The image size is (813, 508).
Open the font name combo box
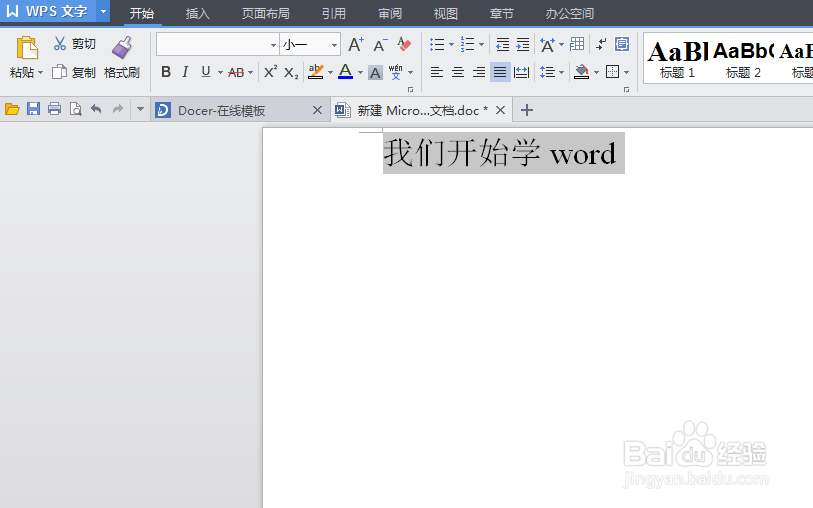click(x=218, y=45)
